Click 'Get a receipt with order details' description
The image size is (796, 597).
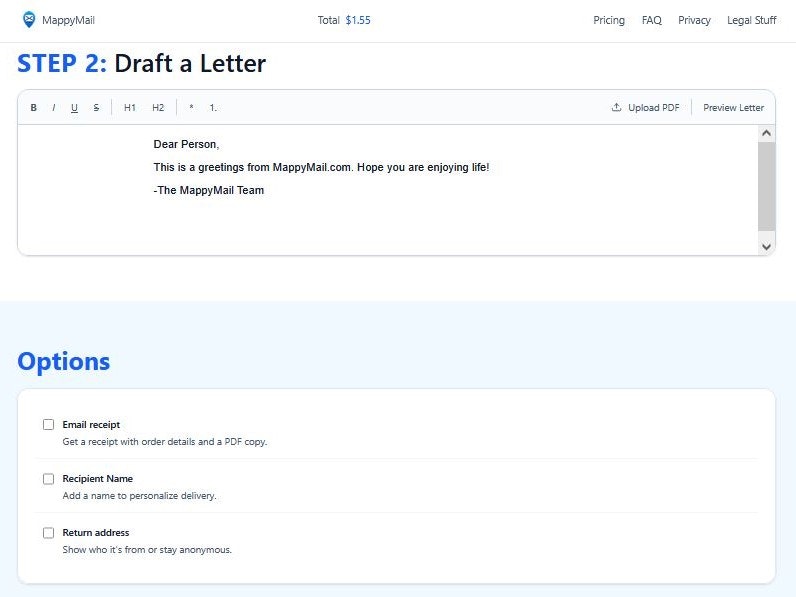164,442
